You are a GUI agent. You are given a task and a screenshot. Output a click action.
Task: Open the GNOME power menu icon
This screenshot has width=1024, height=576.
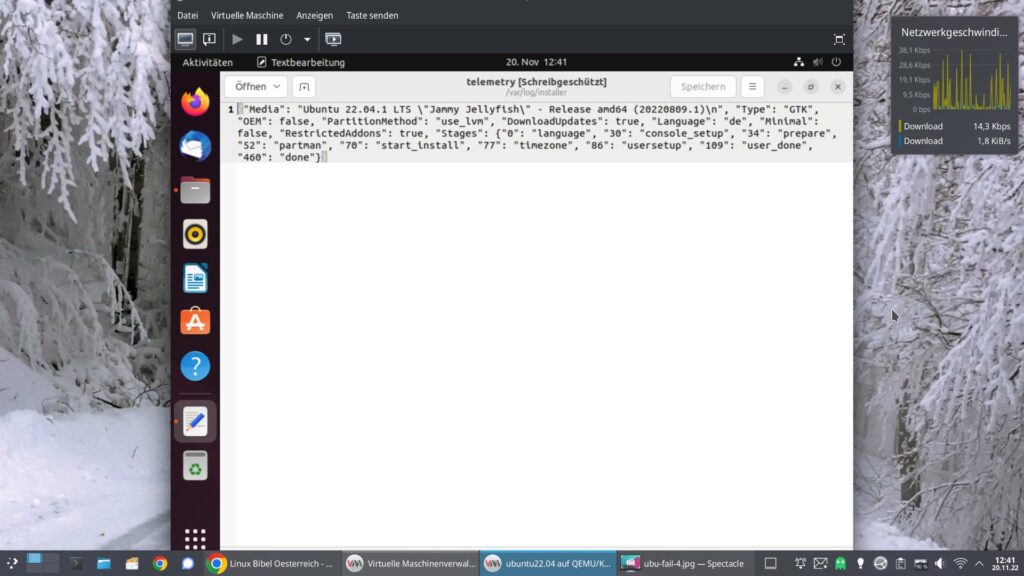tap(837, 62)
